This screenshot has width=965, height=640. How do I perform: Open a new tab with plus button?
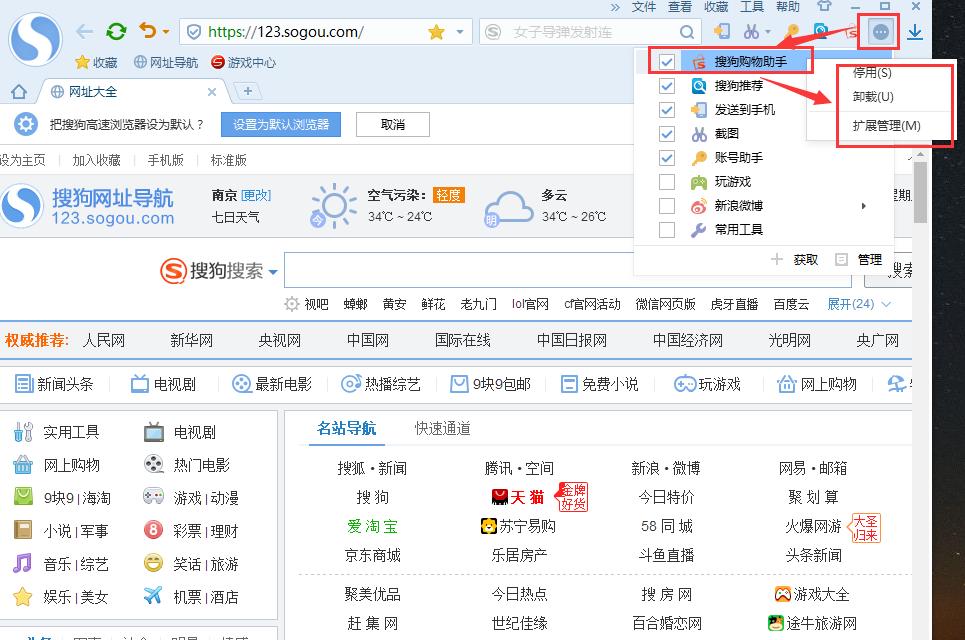[247, 91]
